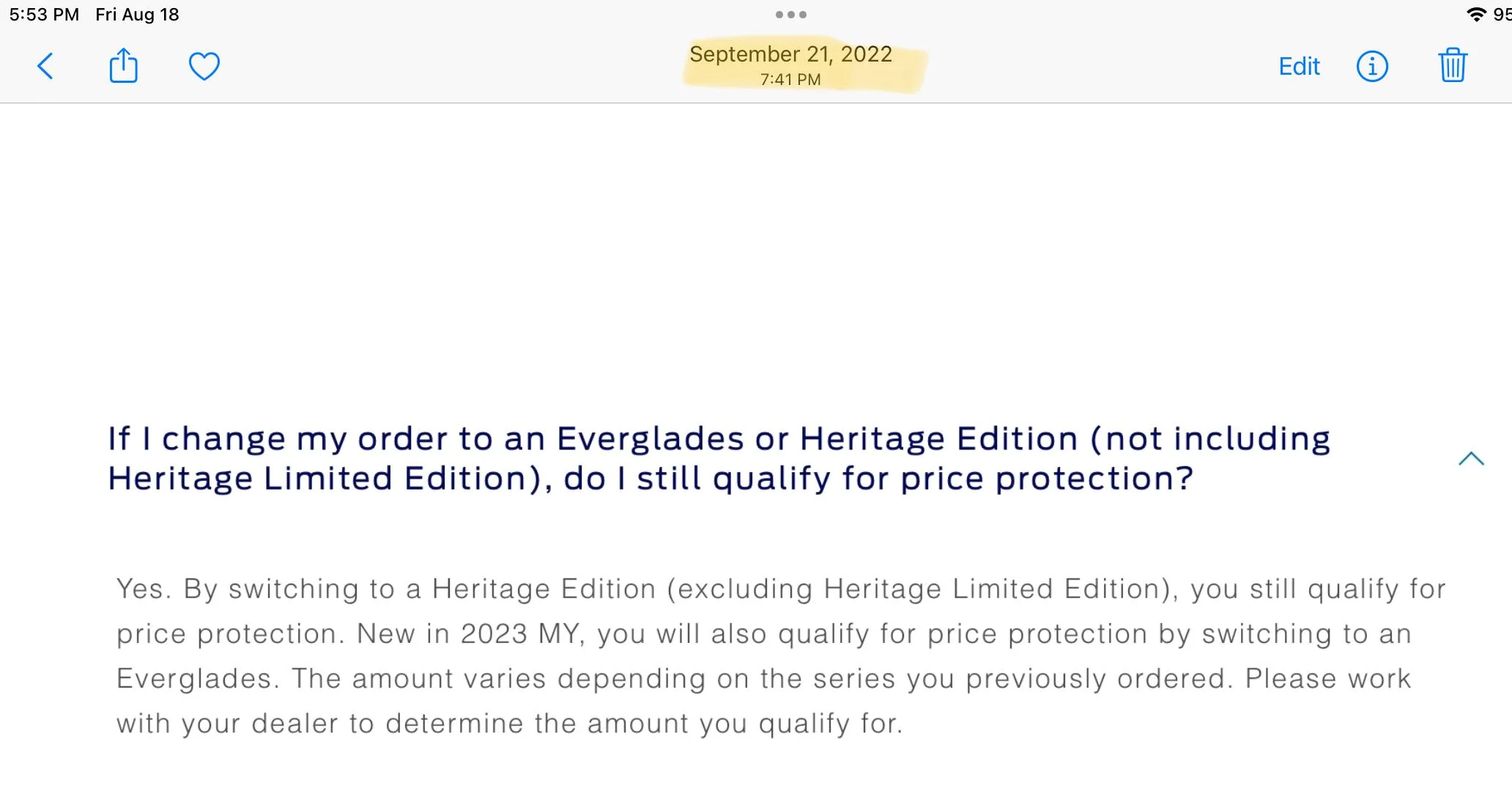Tap the back chevron arrow
This screenshot has width=1512, height=788.
pos(45,66)
